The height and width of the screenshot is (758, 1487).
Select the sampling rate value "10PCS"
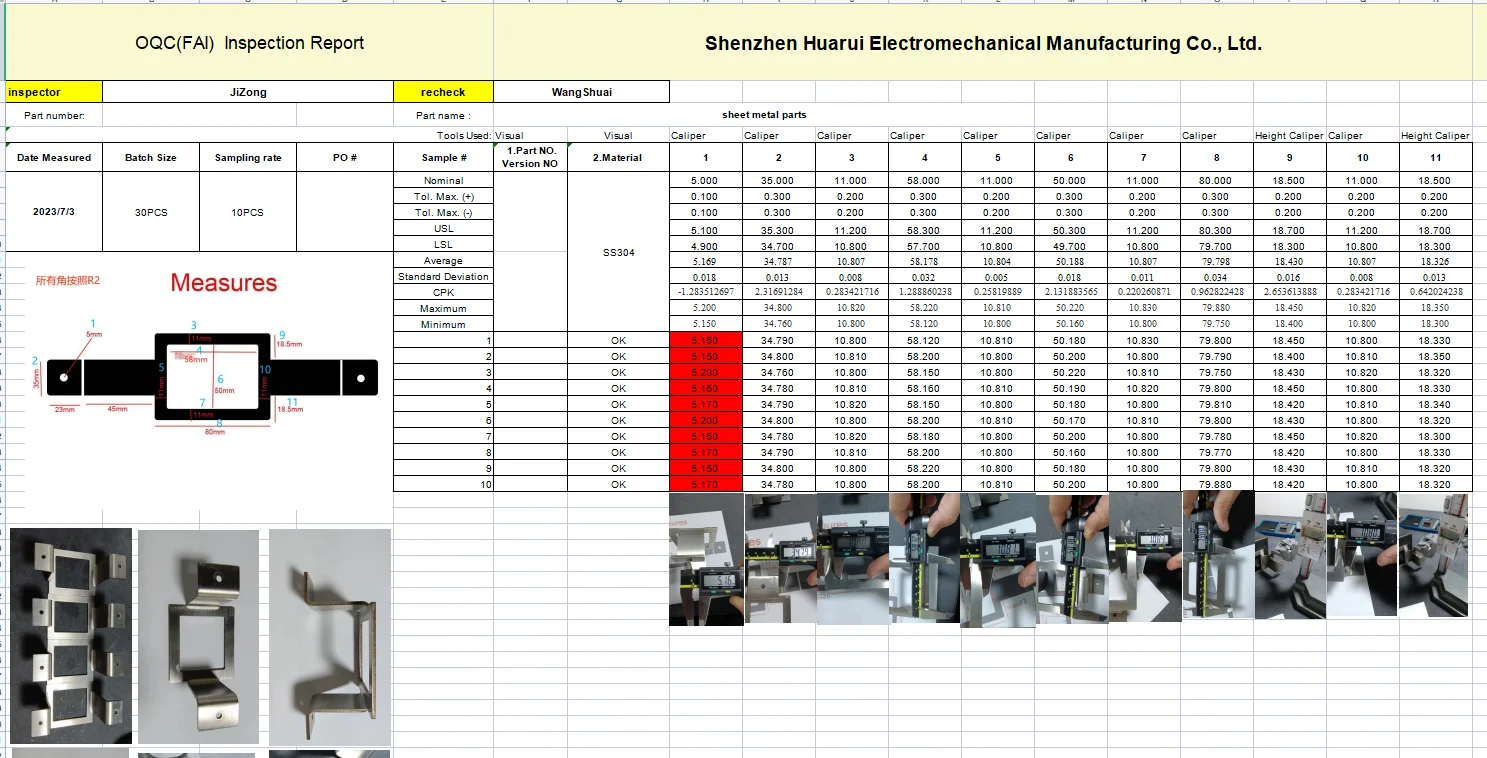[x=248, y=212]
